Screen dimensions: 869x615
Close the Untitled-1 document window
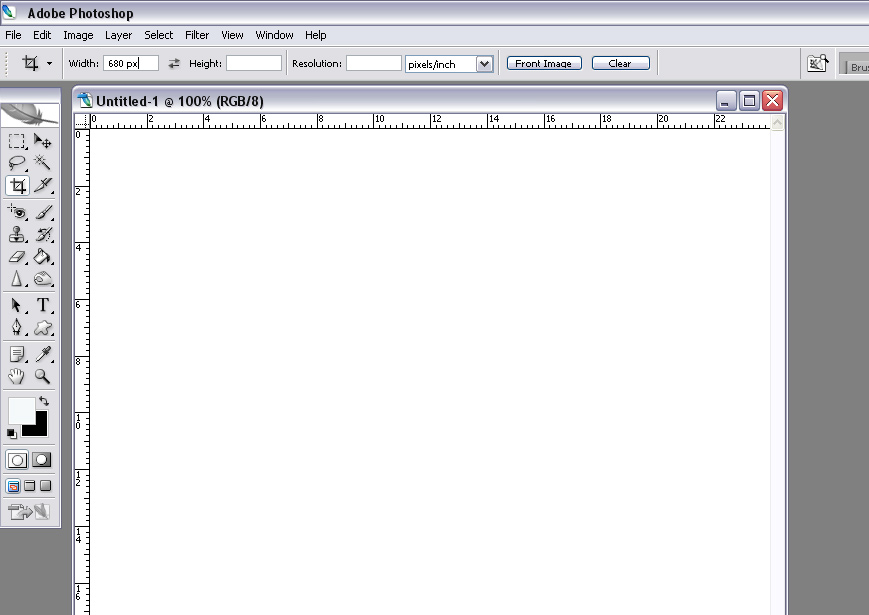tap(772, 101)
